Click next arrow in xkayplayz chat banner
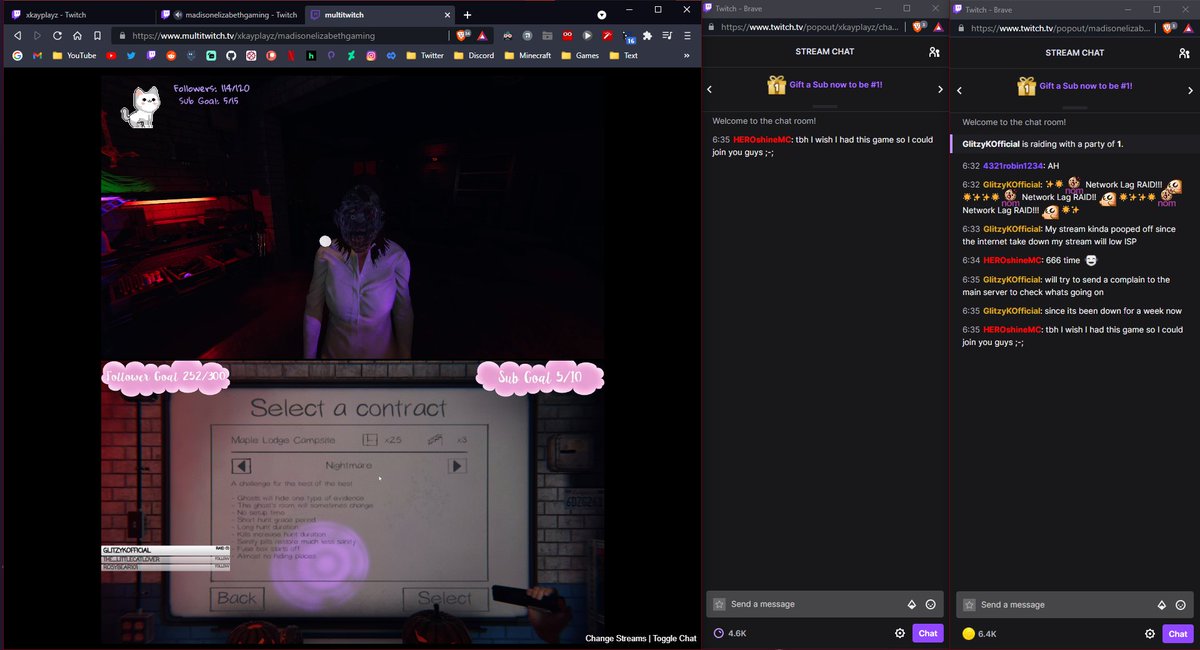 (x=940, y=89)
